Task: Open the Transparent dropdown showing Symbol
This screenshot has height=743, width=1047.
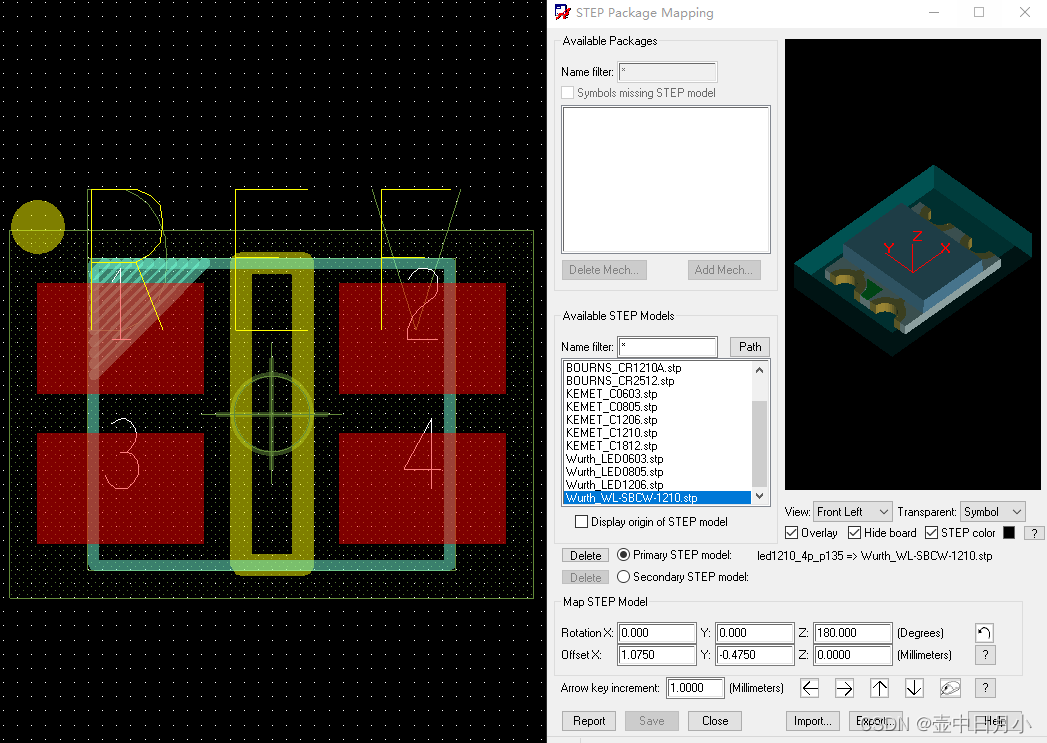Action: pos(992,511)
